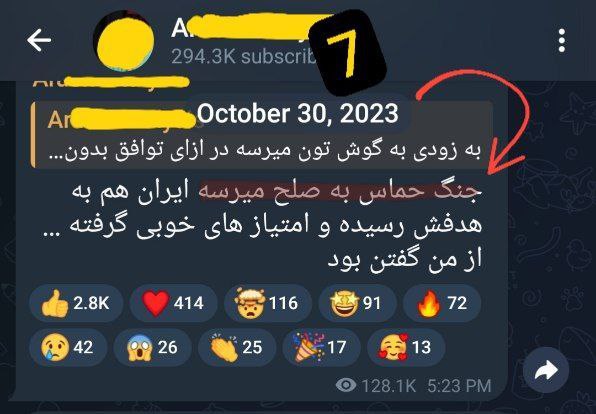Tap the party popper 17 reaction
This screenshot has height=414, width=596.
[322, 347]
